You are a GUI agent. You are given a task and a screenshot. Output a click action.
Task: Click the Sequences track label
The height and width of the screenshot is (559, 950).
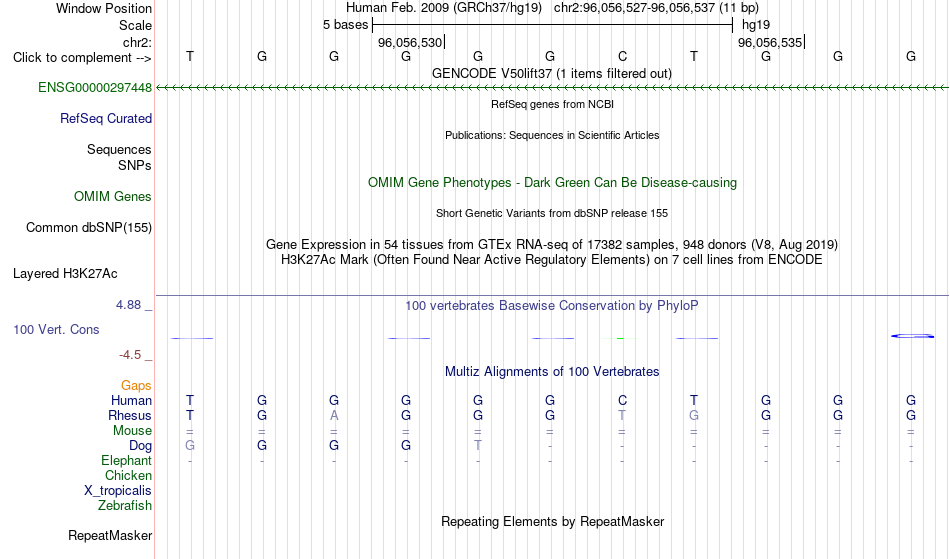click(x=119, y=150)
